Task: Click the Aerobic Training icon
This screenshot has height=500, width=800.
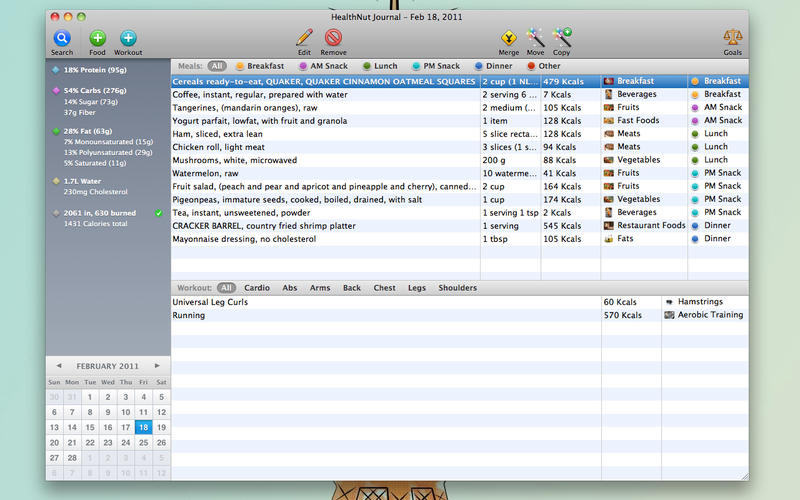Action: [669, 315]
